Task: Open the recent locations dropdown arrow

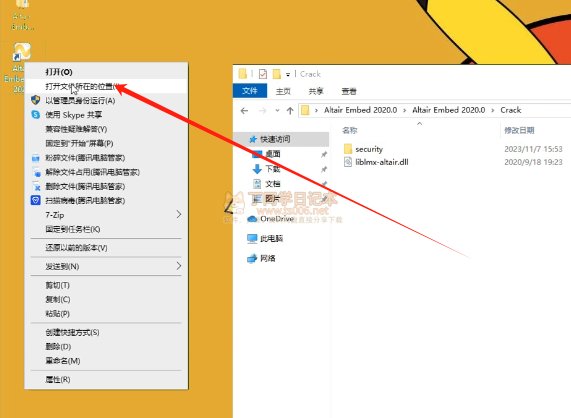Action: 277,110
